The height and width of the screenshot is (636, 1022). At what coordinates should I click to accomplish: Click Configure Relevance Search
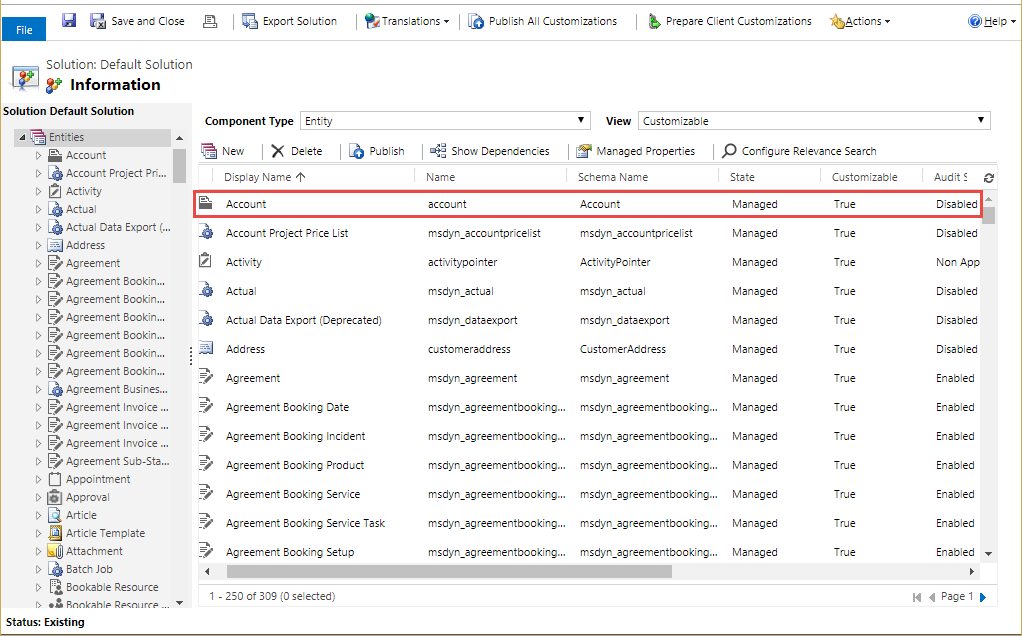pyautogui.click(x=798, y=151)
